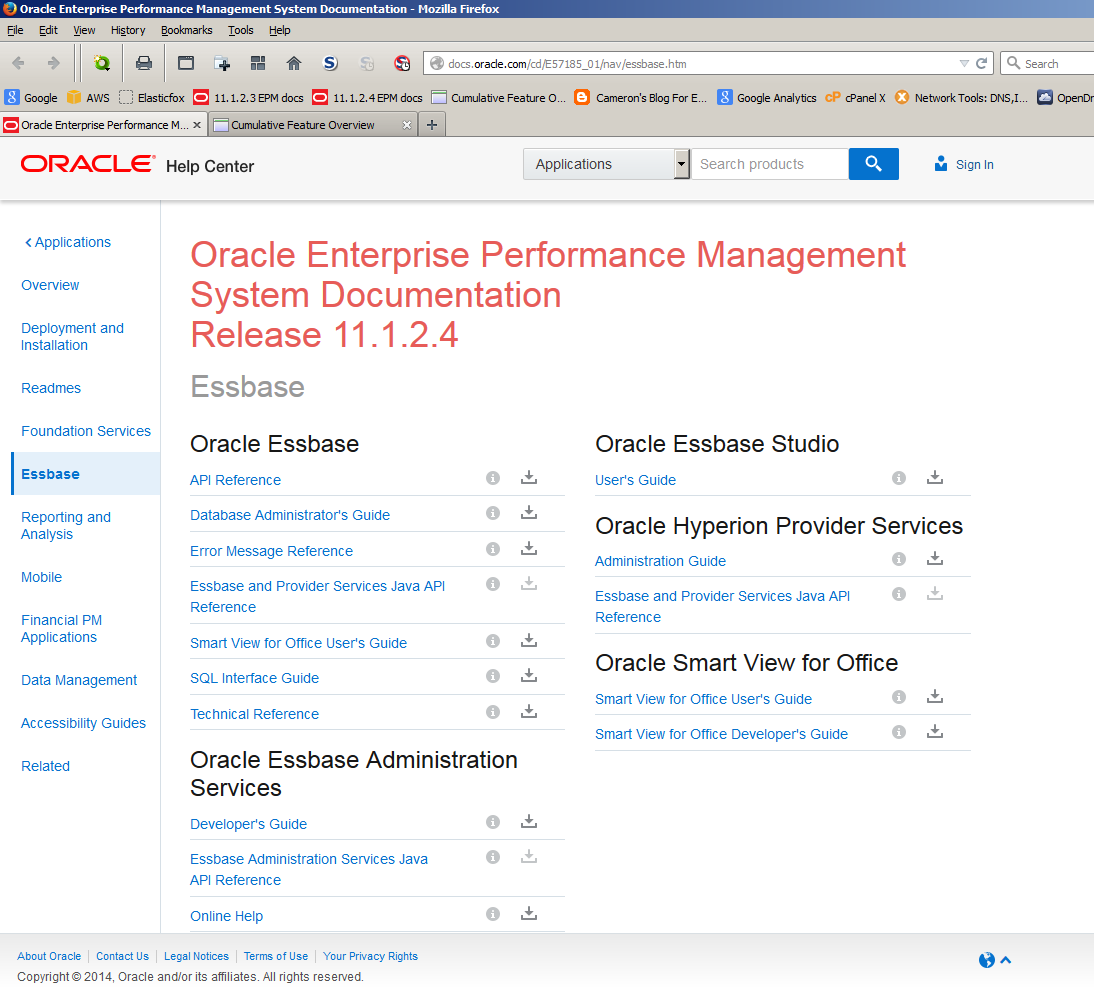The image size is (1094, 994).
Task: Click the Firefox URL address bar
Action: [x=698, y=63]
